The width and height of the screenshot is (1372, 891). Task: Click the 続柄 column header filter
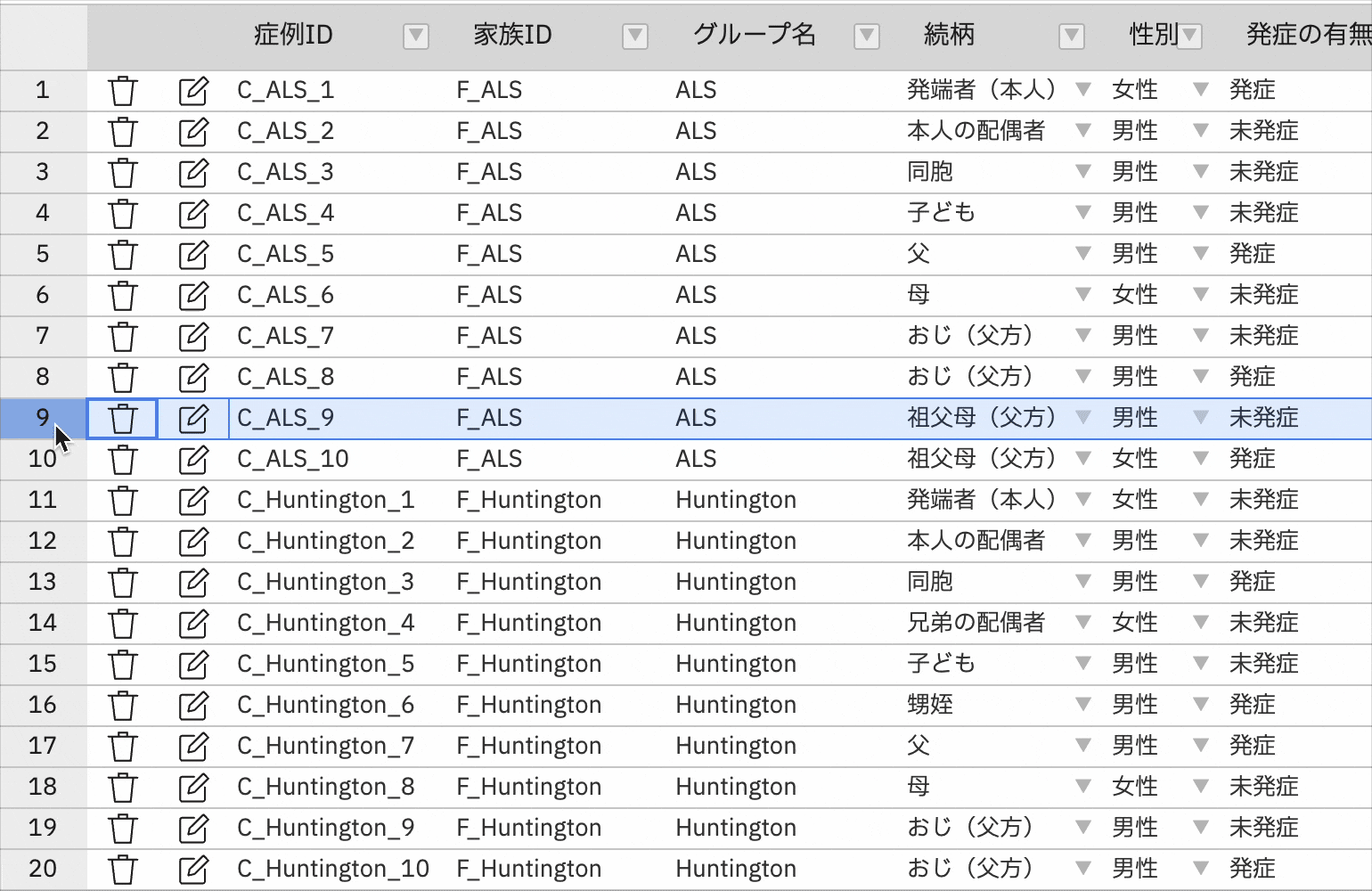point(1071,37)
